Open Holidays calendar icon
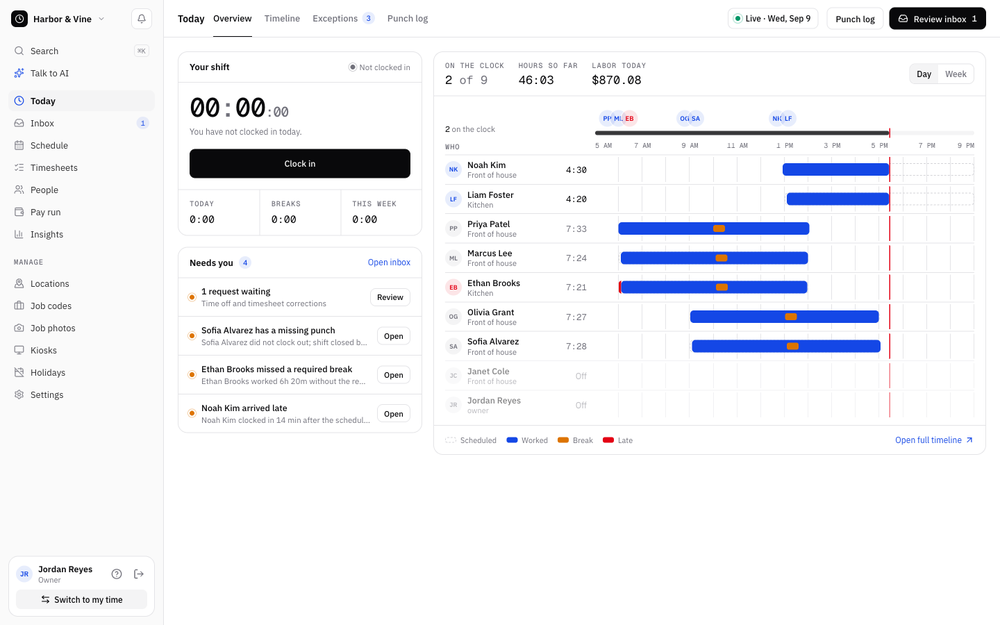This screenshot has height=625, width=1000. (19, 373)
